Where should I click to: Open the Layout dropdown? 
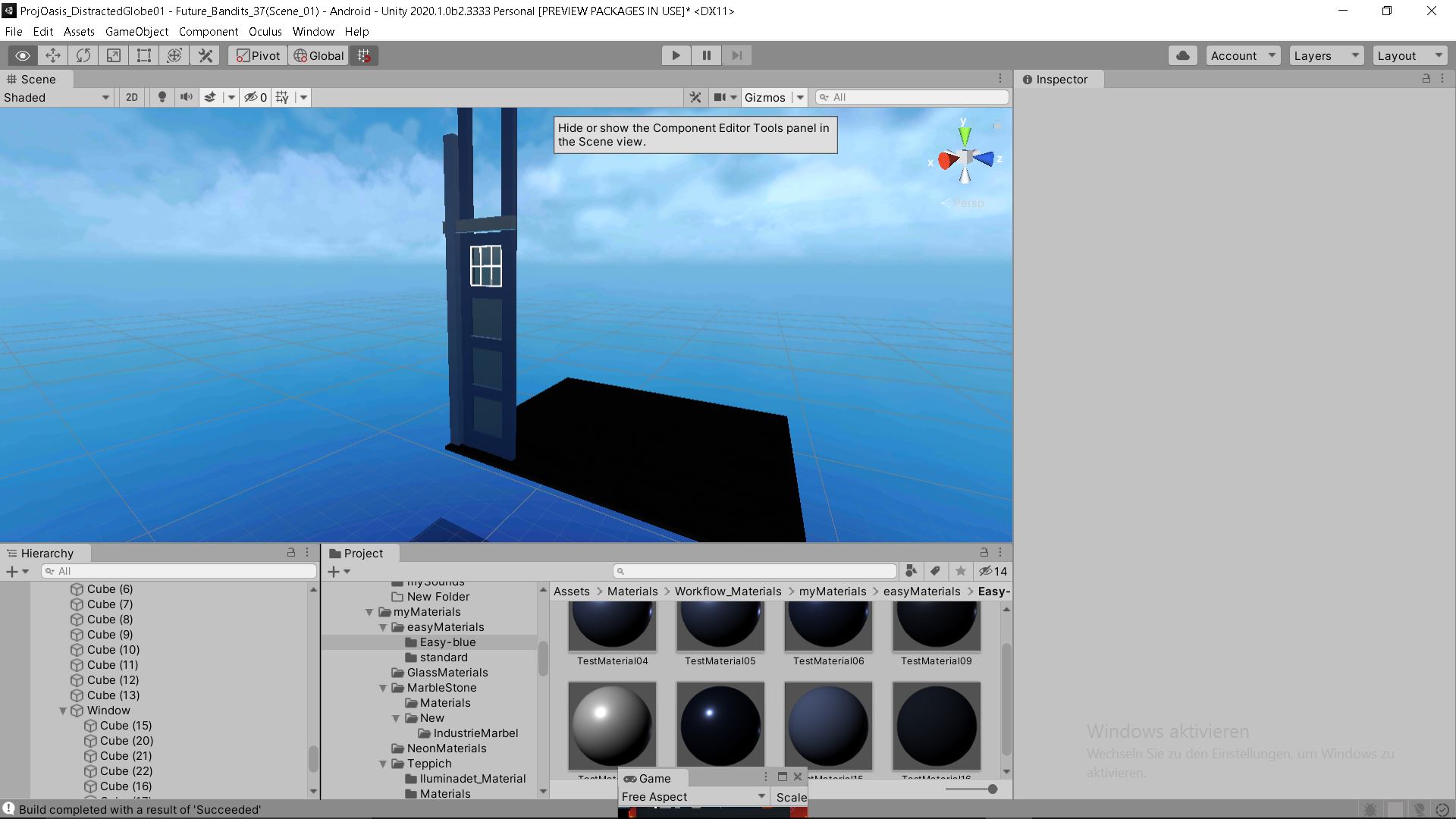1410,55
